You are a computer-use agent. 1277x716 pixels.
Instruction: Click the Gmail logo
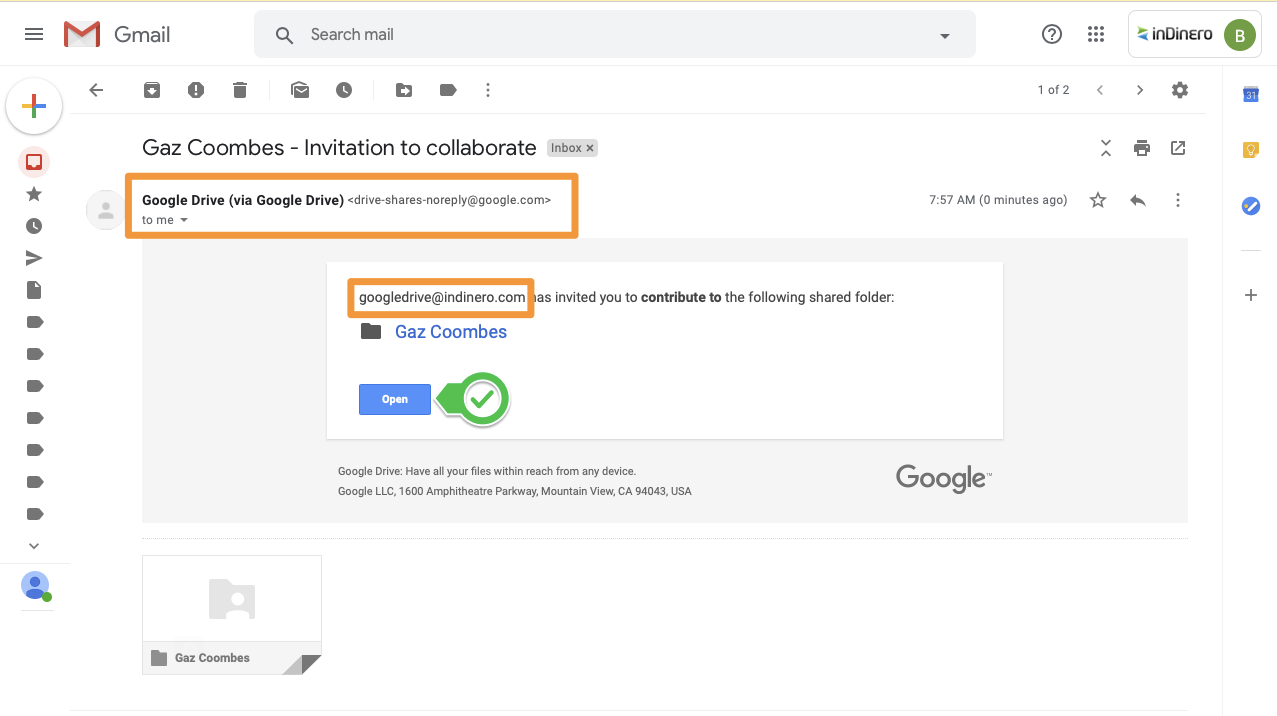117,34
